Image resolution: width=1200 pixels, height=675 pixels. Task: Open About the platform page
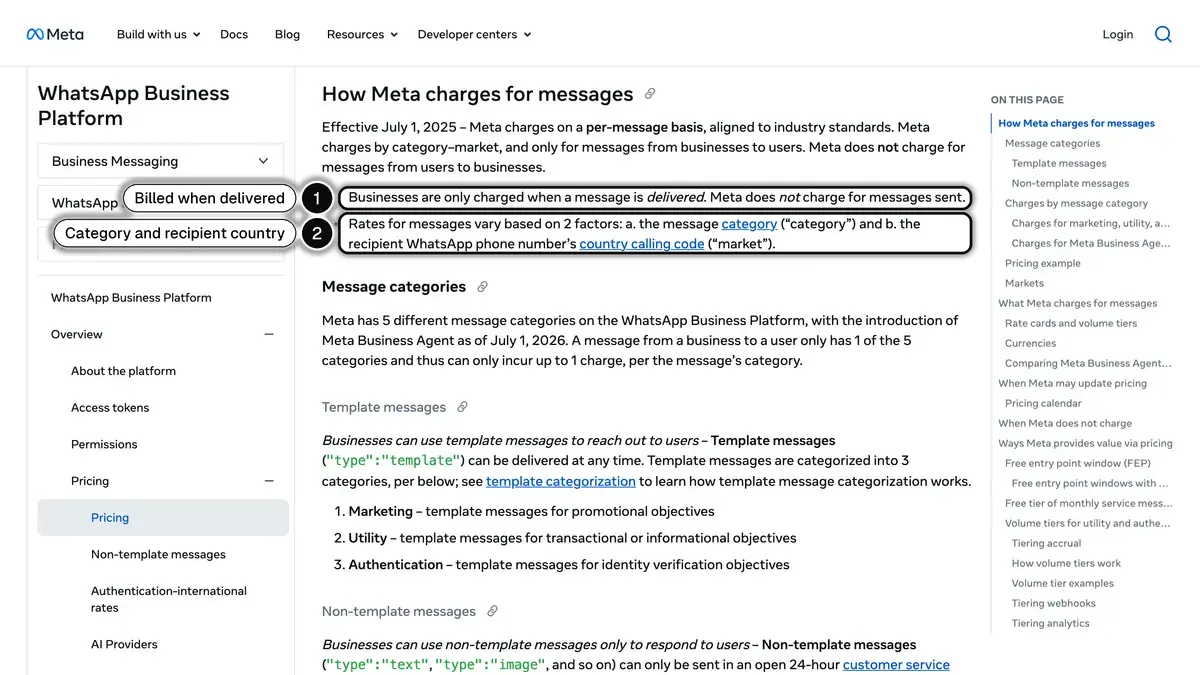[x=123, y=371]
